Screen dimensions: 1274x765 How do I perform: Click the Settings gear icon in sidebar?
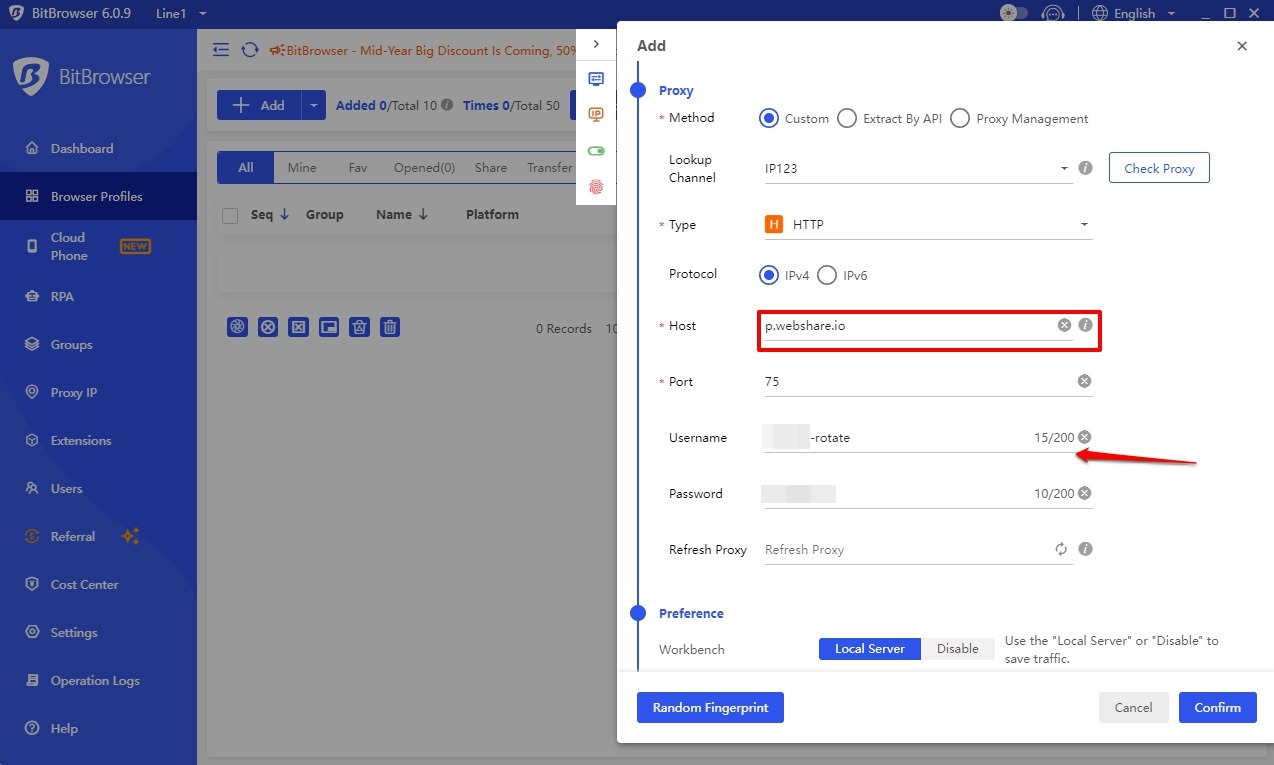coord(32,632)
